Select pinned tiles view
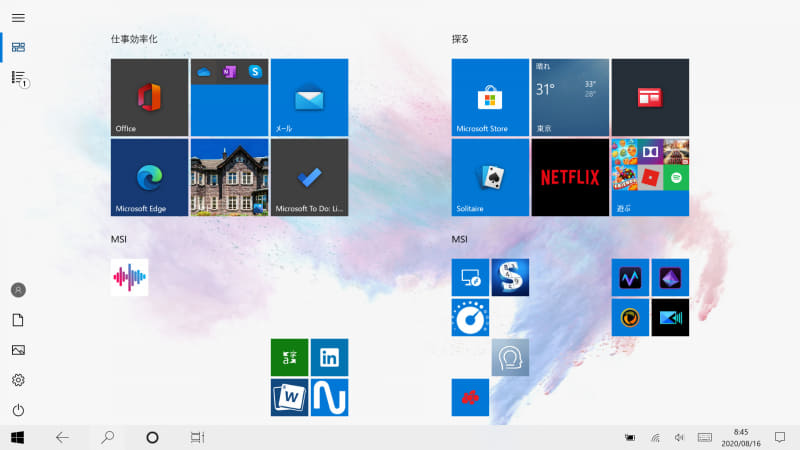Screen dimensions: 800x450 pos(18,47)
